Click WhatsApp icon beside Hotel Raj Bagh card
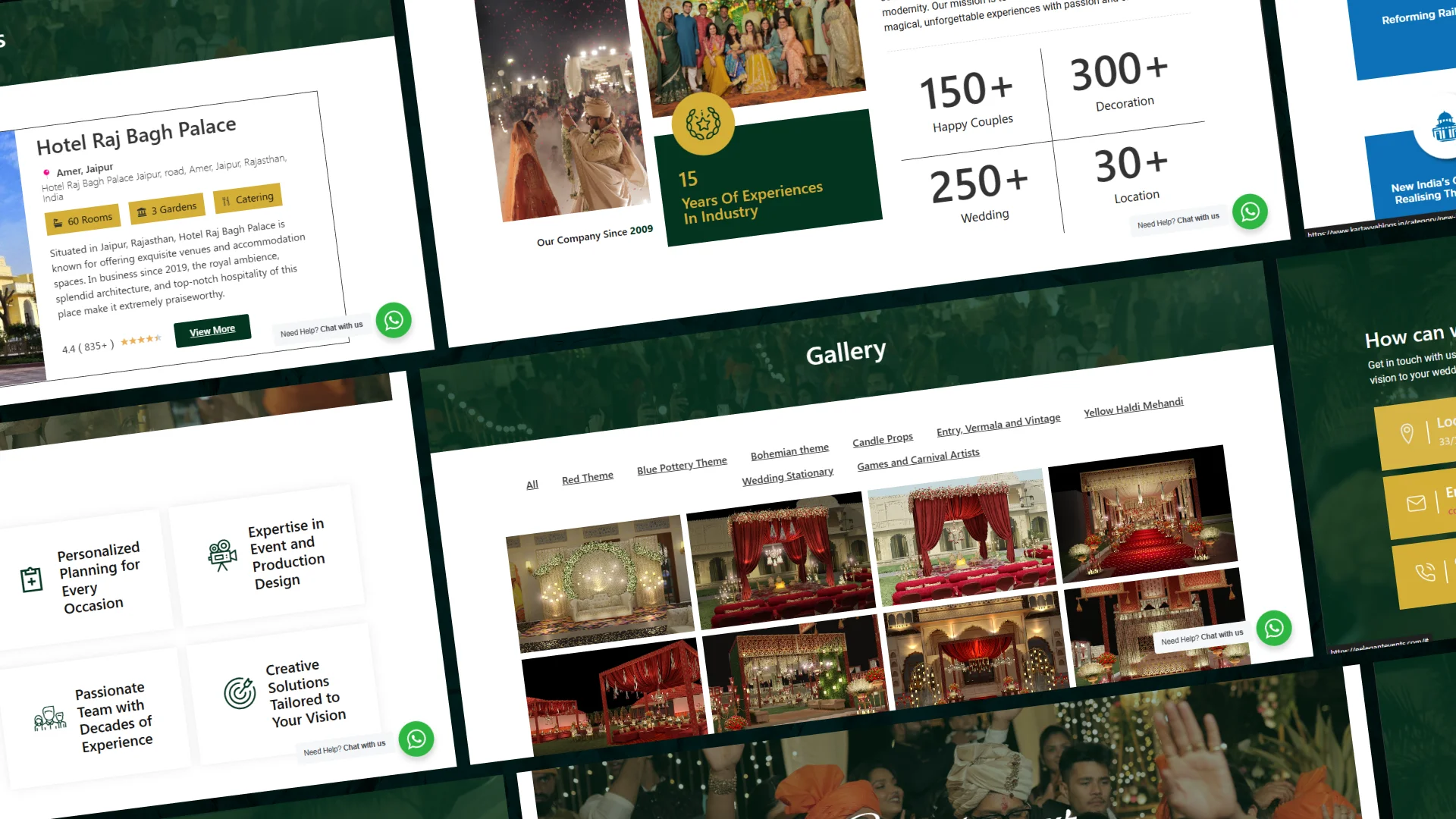The height and width of the screenshot is (819, 1456). (394, 321)
